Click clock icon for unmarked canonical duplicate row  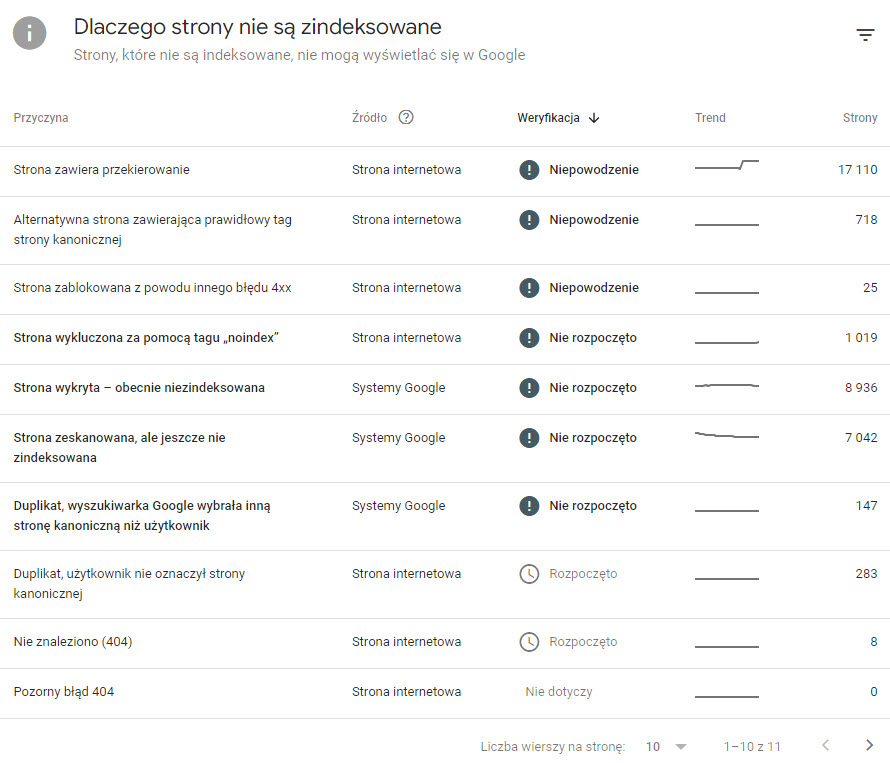tap(529, 574)
